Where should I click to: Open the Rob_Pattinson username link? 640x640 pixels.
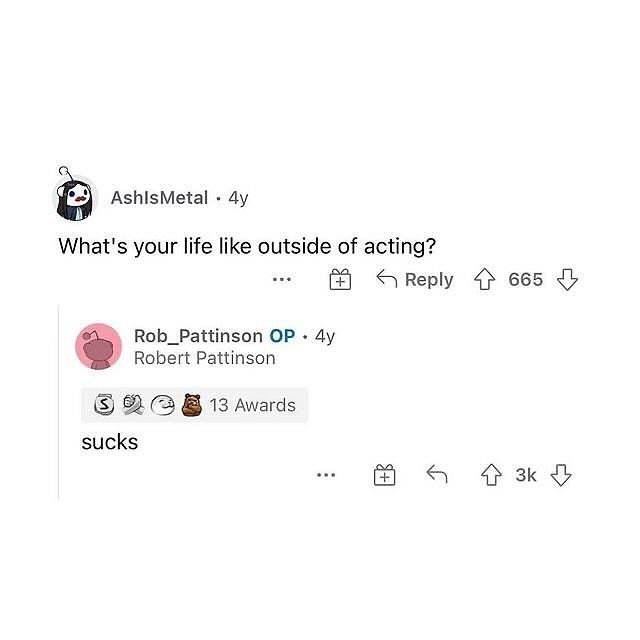198,336
